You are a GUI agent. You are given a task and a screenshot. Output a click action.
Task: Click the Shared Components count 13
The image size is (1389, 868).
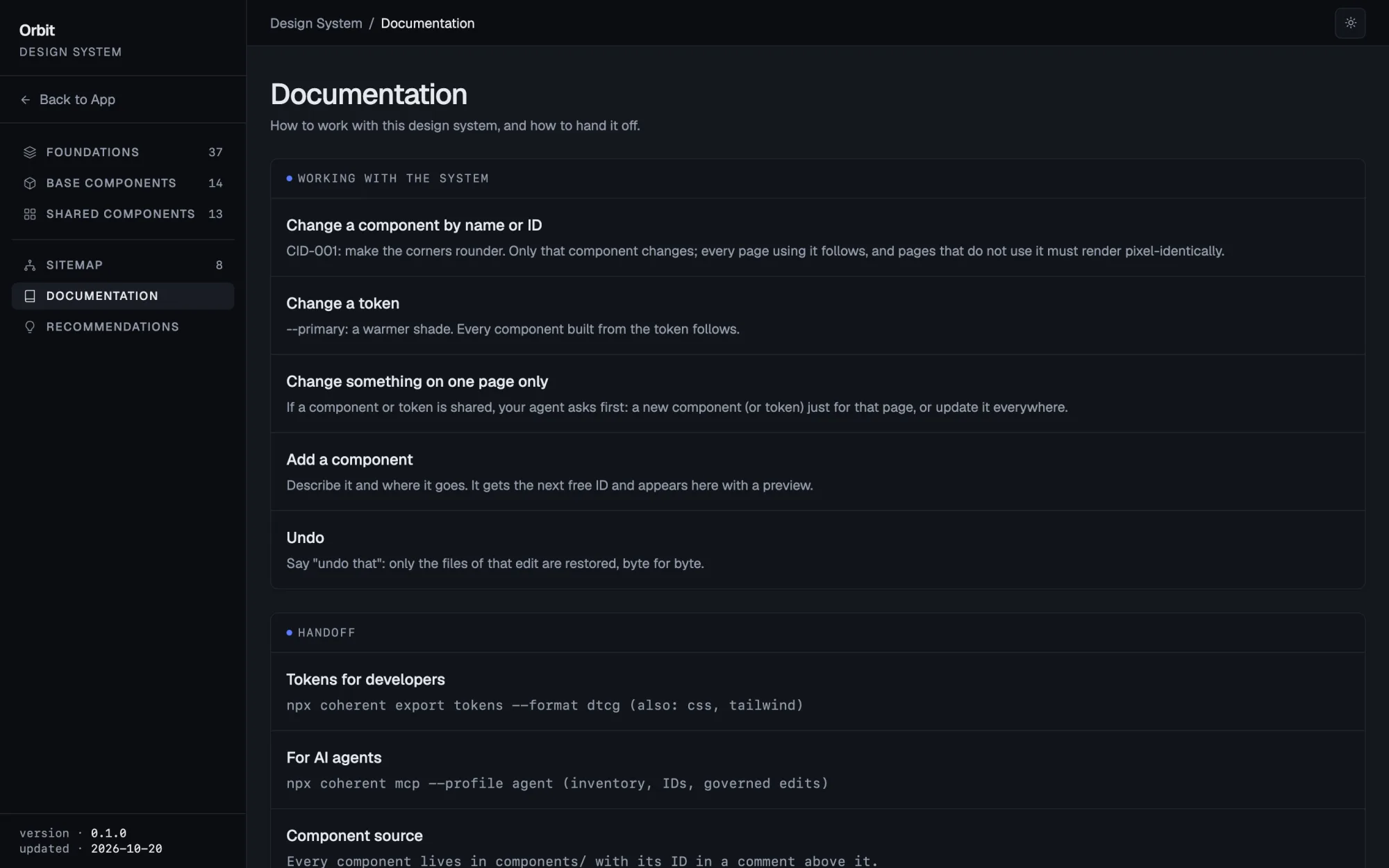[215, 214]
